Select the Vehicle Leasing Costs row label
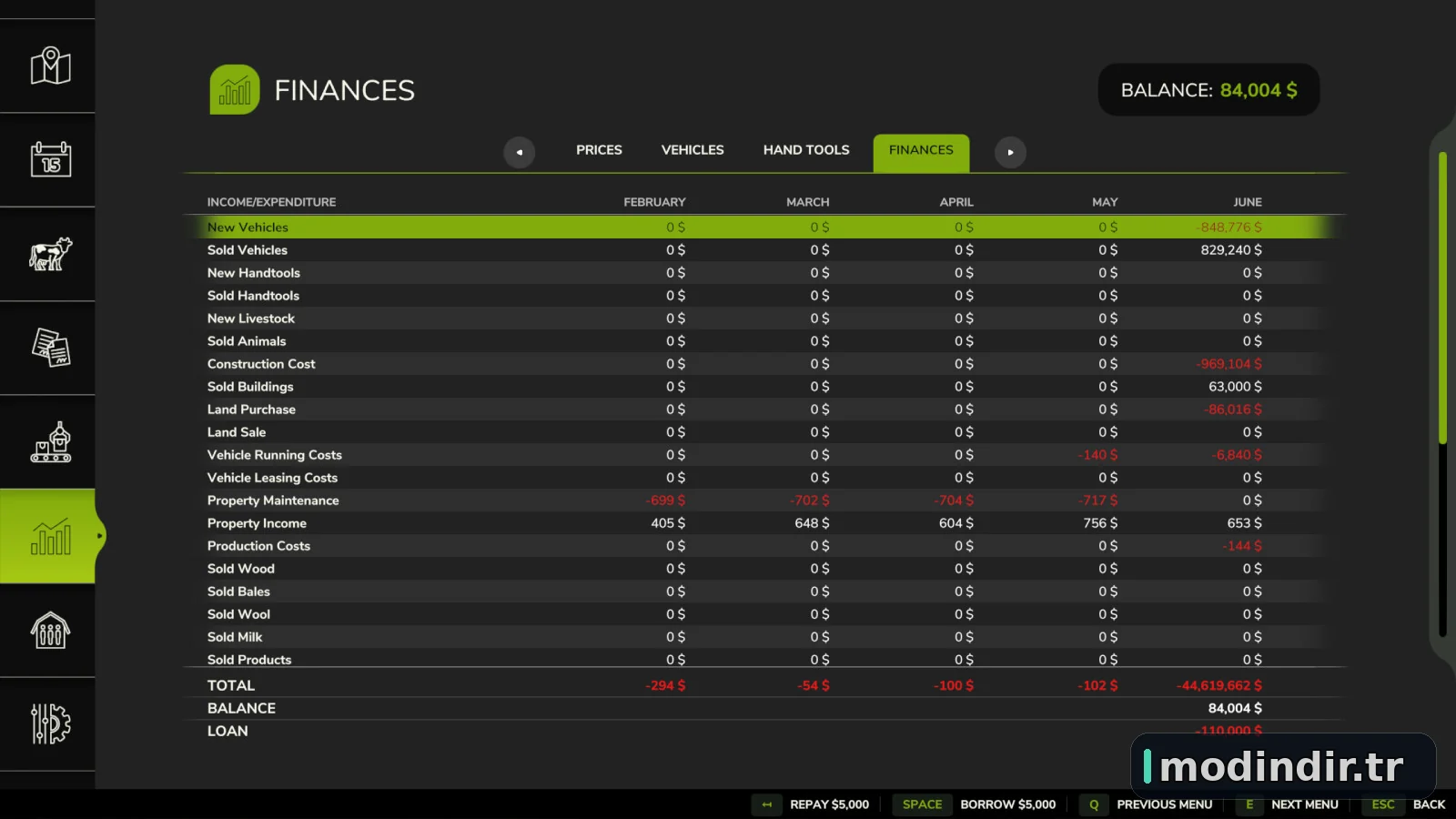 pyautogui.click(x=272, y=478)
